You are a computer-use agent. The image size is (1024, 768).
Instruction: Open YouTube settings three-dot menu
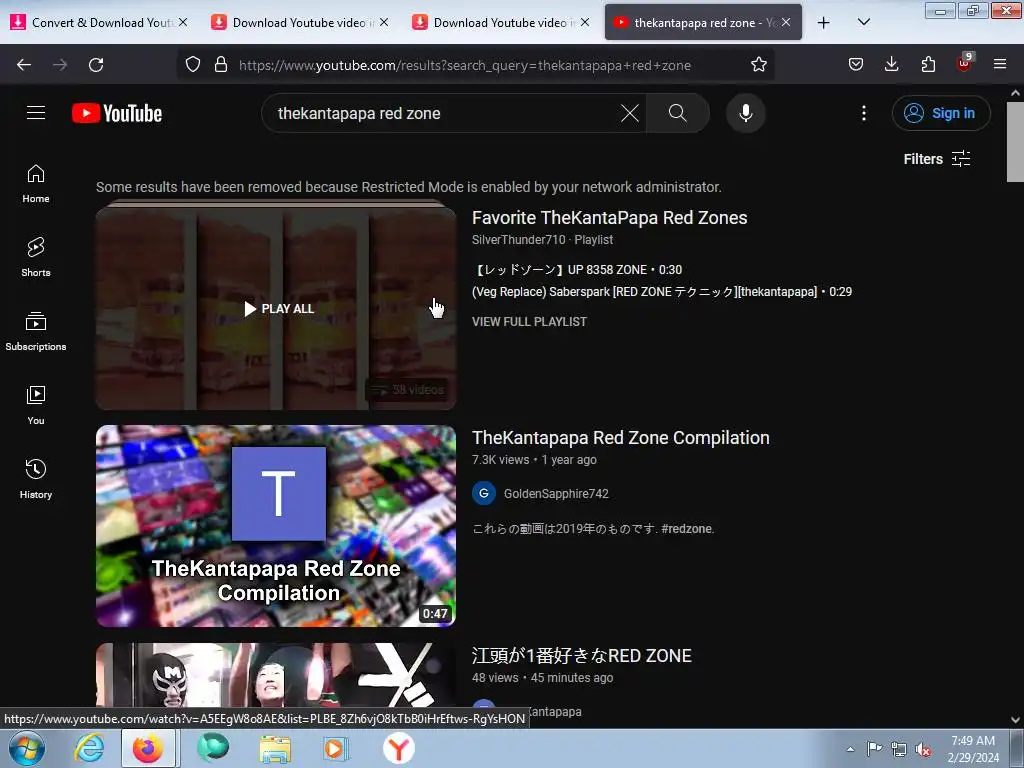(863, 113)
